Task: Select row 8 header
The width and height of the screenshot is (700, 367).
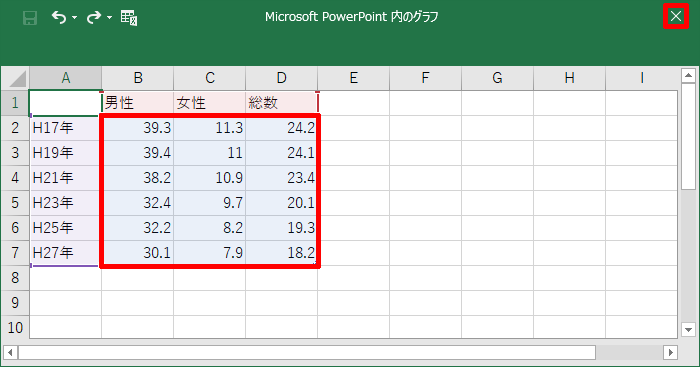Action: (x=16, y=278)
